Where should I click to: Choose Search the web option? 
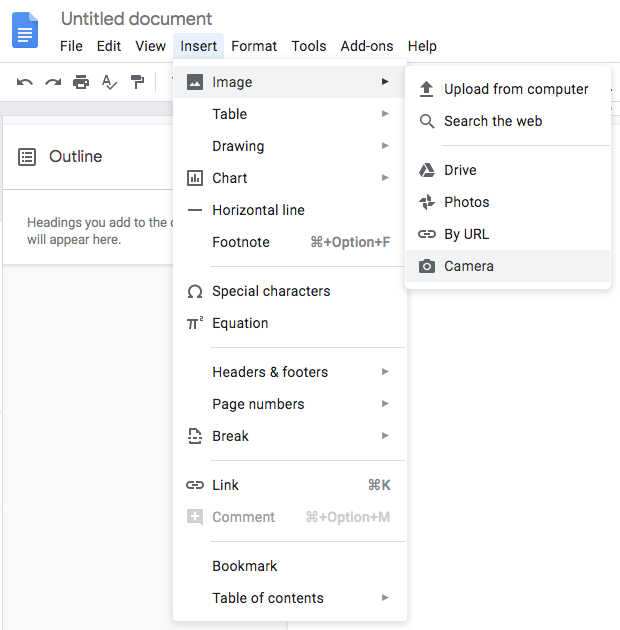click(x=508, y=121)
